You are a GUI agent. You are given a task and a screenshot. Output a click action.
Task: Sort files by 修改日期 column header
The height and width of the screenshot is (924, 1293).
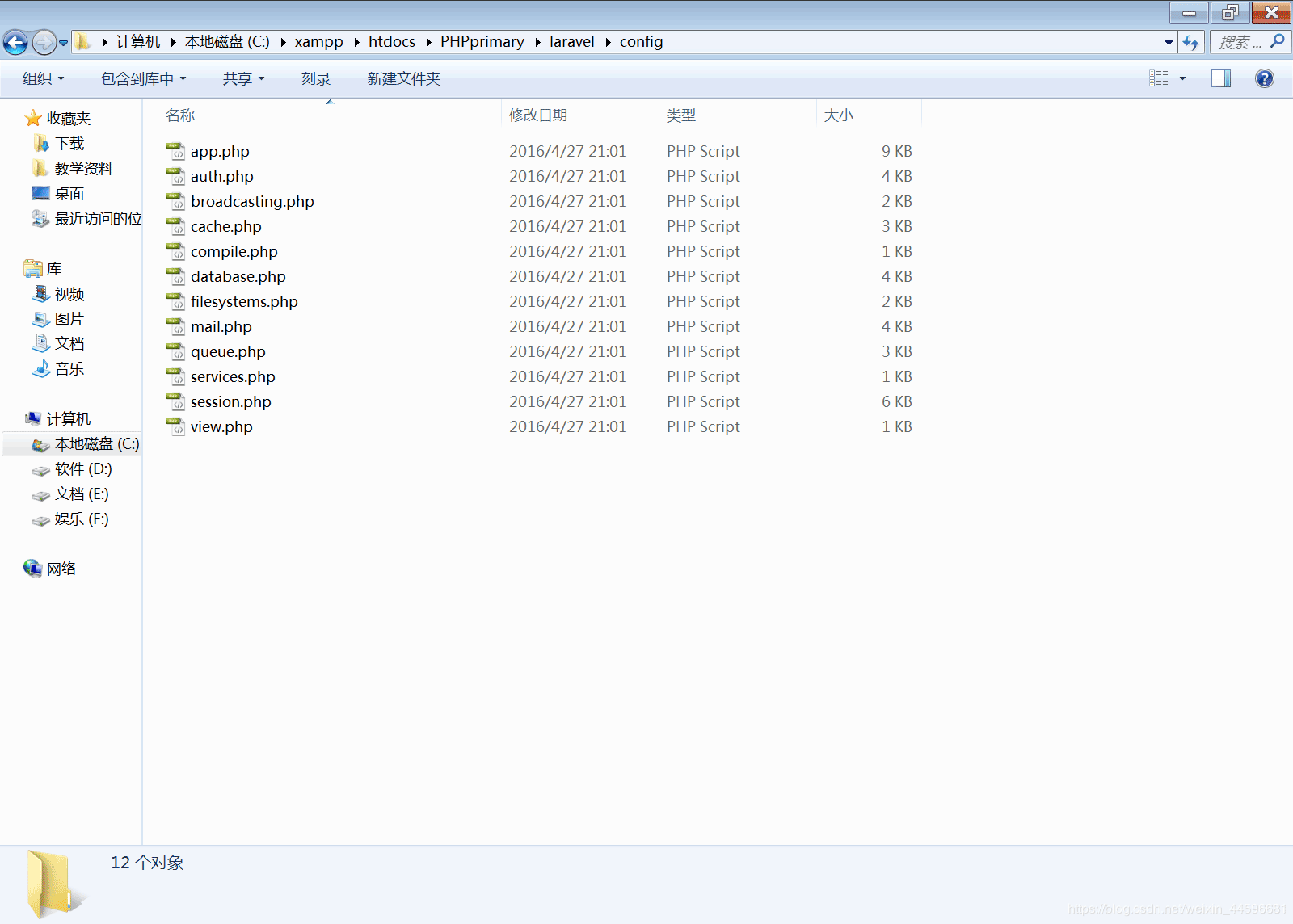click(538, 115)
